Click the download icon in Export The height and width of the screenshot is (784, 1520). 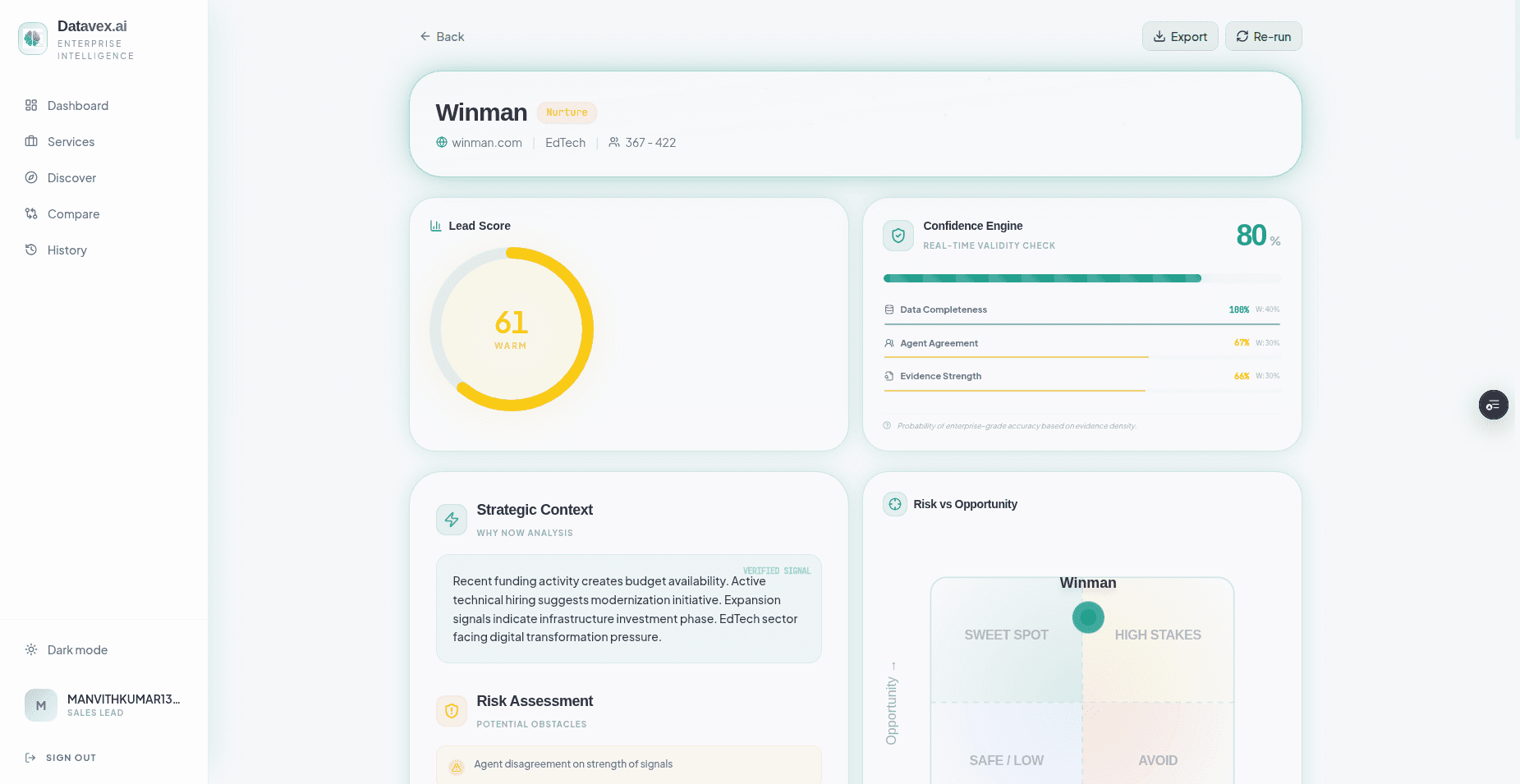1160,36
